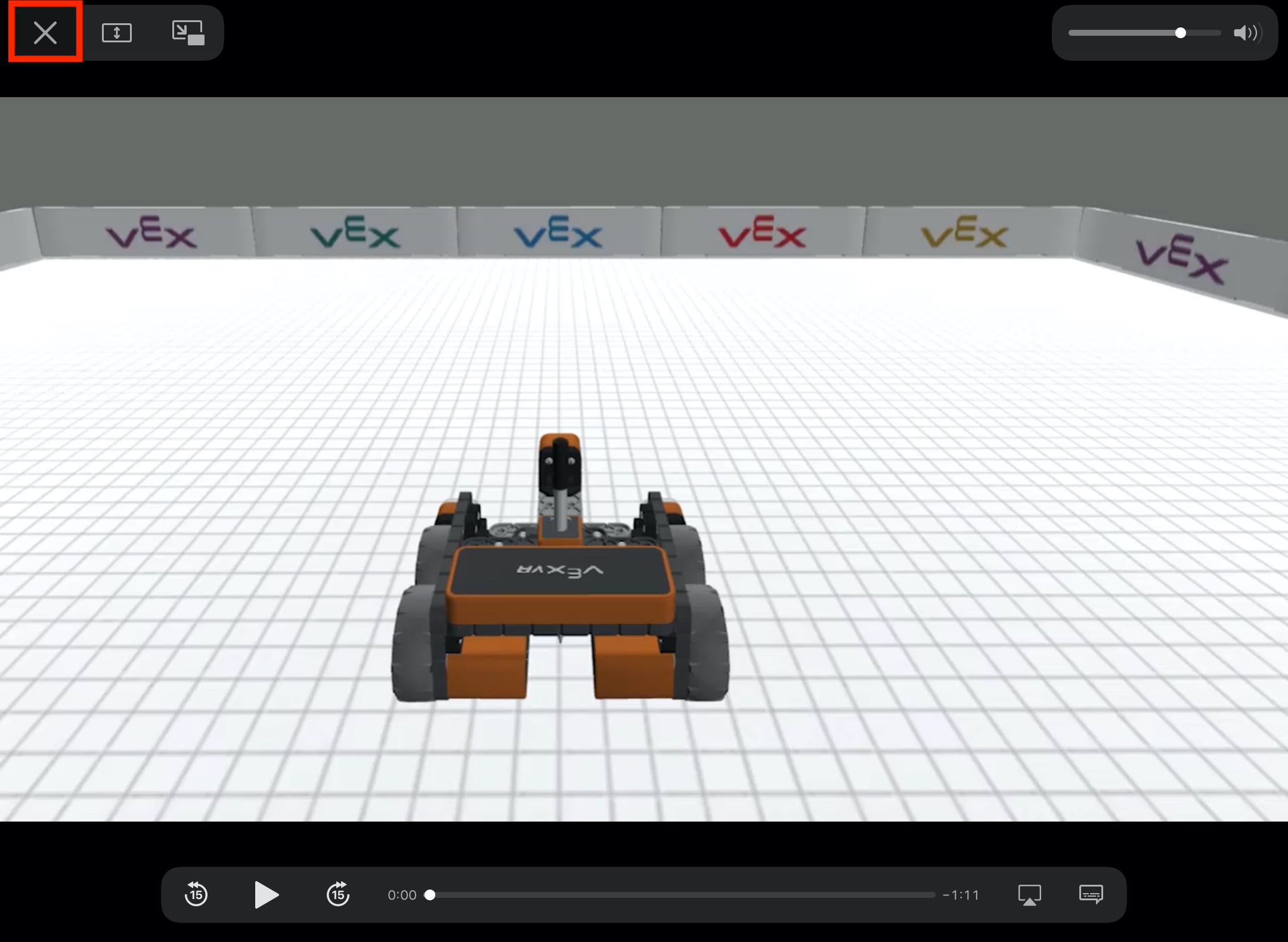Screen dimensions: 1288x942
Task: Mute audio using the speaker icon
Action: point(1247,33)
